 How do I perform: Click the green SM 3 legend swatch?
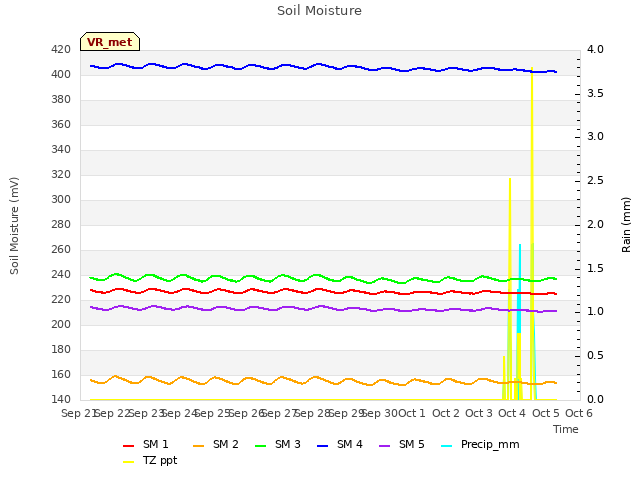coord(260,446)
